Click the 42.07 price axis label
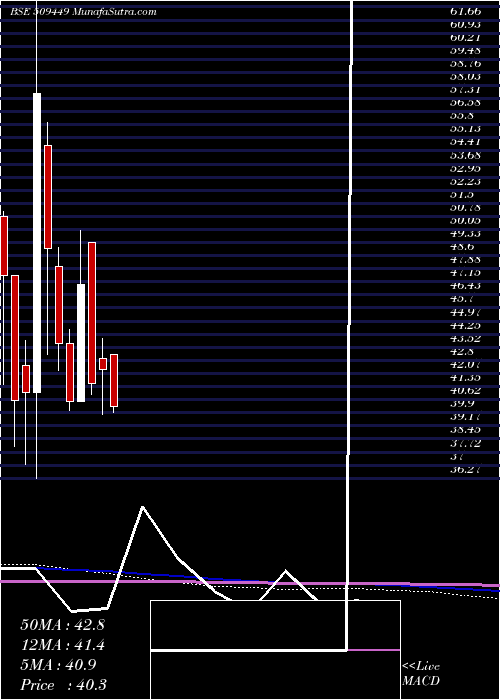The height and width of the screenshot is (700, 500). [466, 365]
